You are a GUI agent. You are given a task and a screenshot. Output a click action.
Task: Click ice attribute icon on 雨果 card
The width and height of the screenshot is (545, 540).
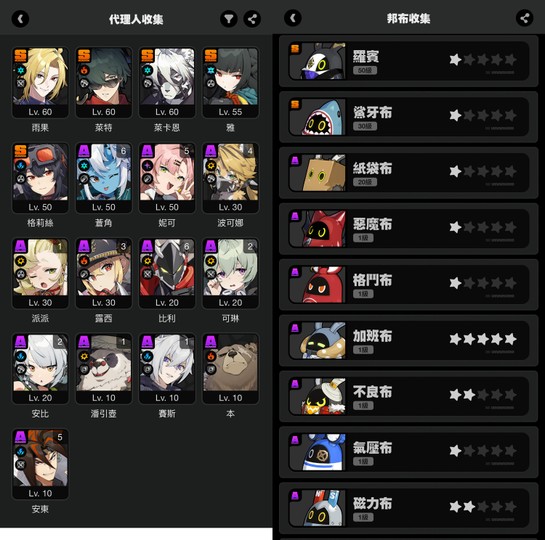click(x=21, y=70)
